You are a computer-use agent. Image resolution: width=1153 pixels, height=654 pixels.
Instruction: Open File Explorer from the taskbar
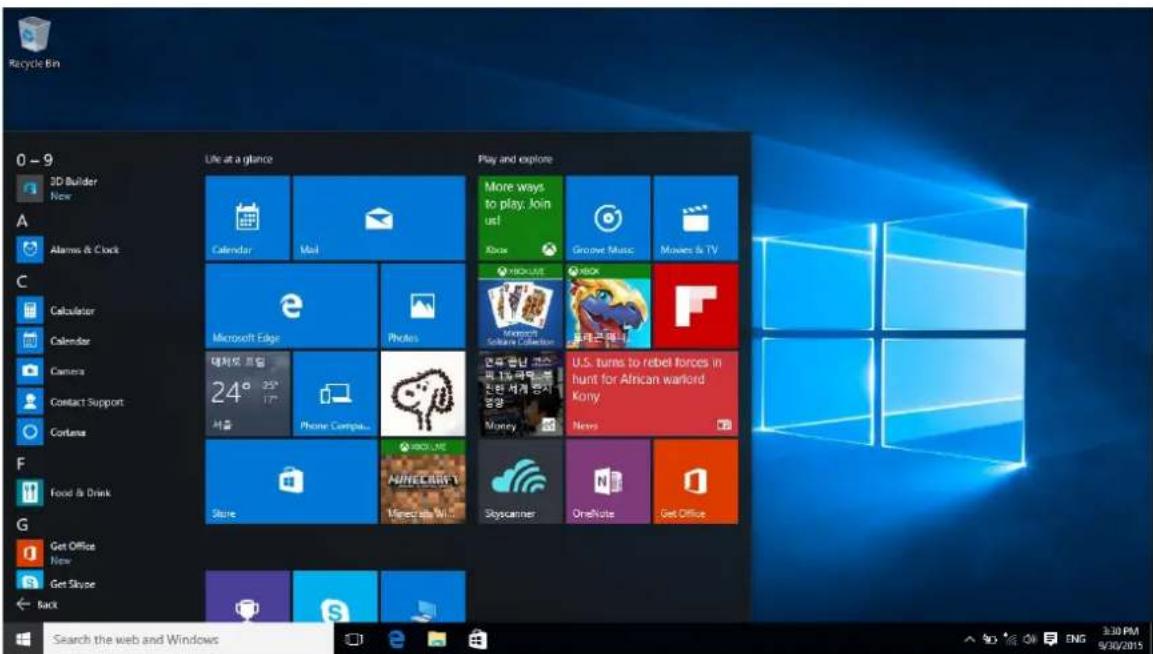click(437, 639)
